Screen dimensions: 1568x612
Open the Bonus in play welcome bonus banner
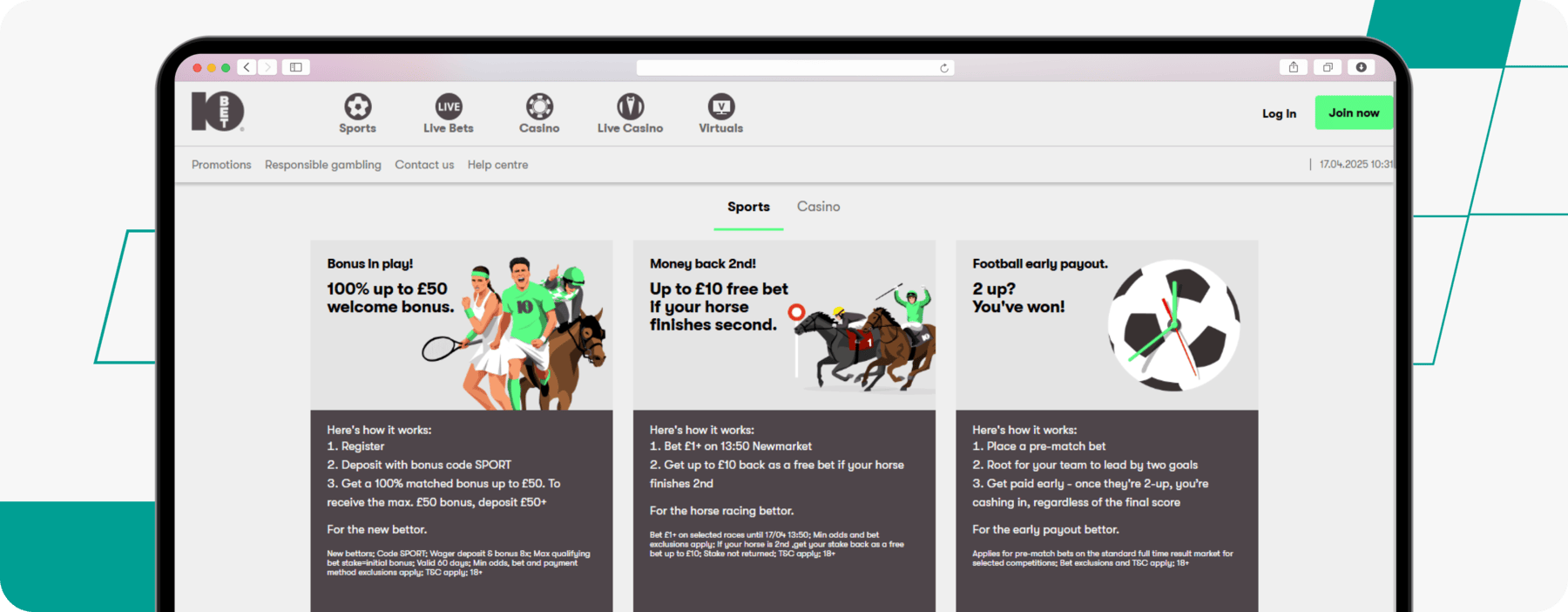(462, 325)
